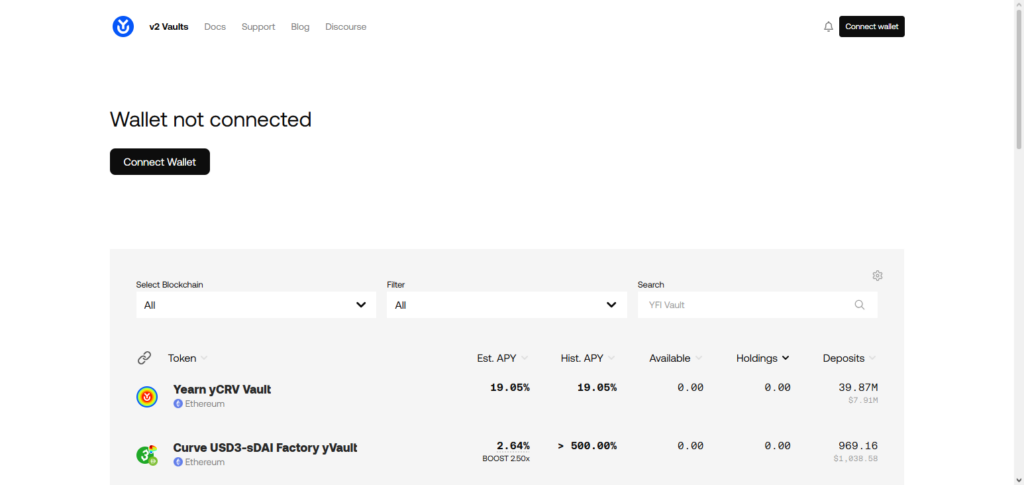Click Ethereum icon under Yearn yCRV Vault
Image resolution: width=1024 pixels, height=485 pixels.
pos(178,404)
